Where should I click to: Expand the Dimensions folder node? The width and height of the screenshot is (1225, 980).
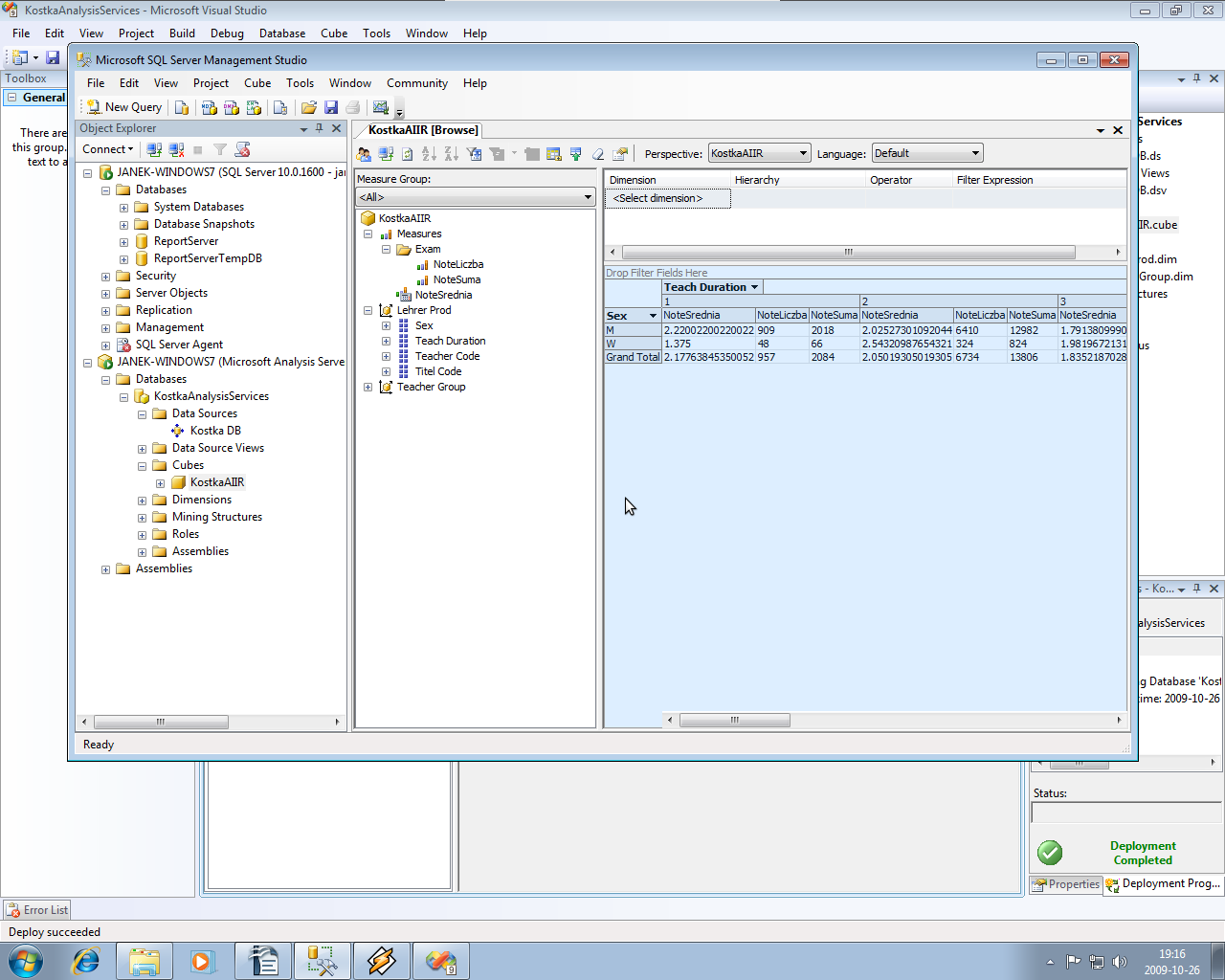142,501
